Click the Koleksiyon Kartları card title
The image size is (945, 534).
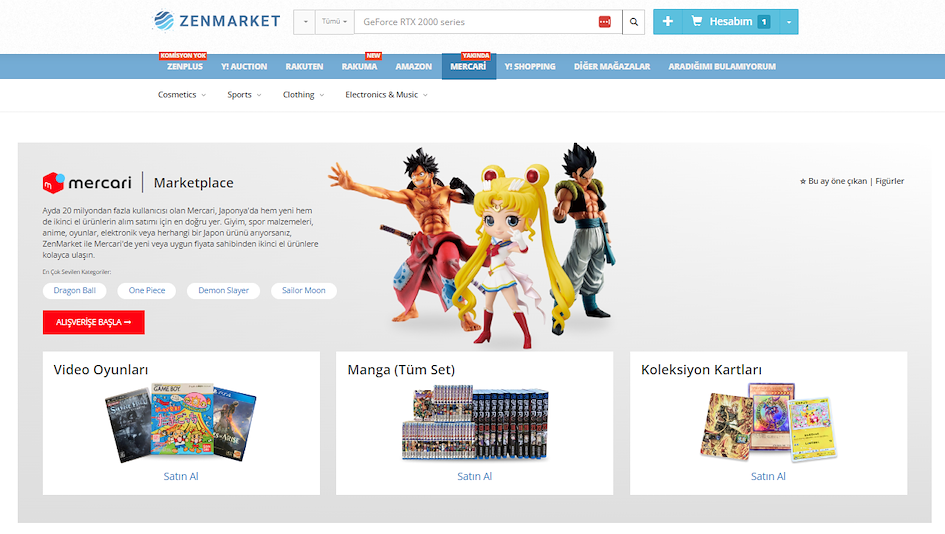click(702, 369)
